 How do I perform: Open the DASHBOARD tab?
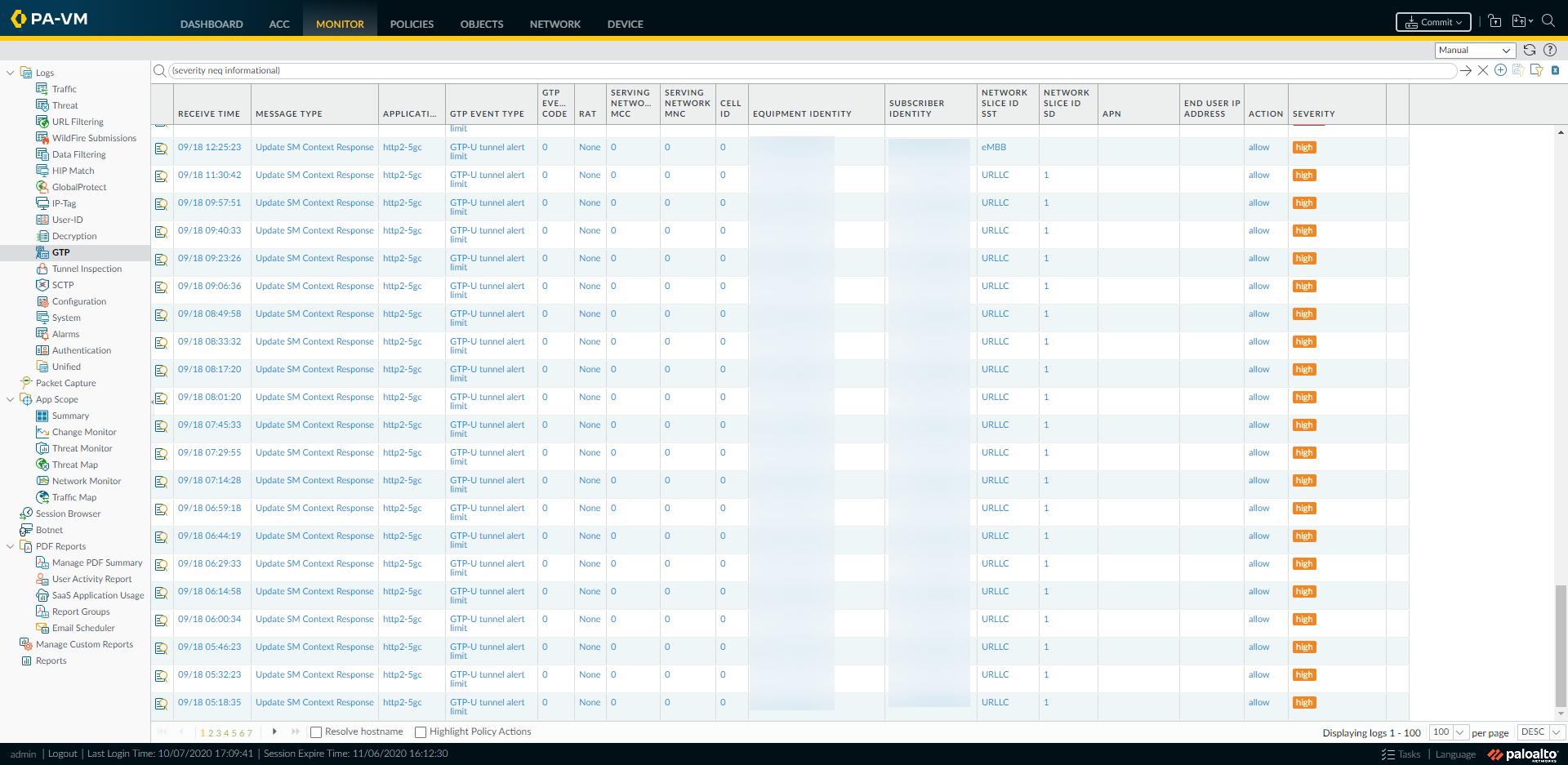click(x=212, y=24)
